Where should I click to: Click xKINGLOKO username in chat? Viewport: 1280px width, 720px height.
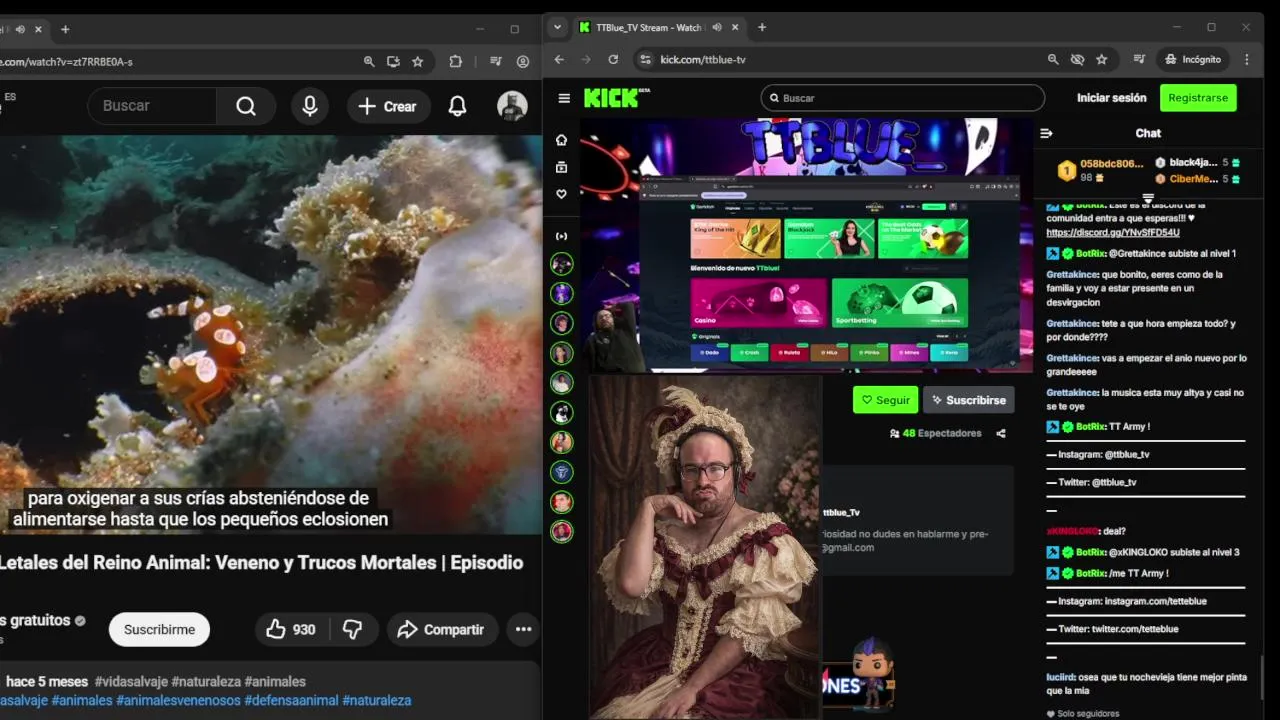[1072, 531]
